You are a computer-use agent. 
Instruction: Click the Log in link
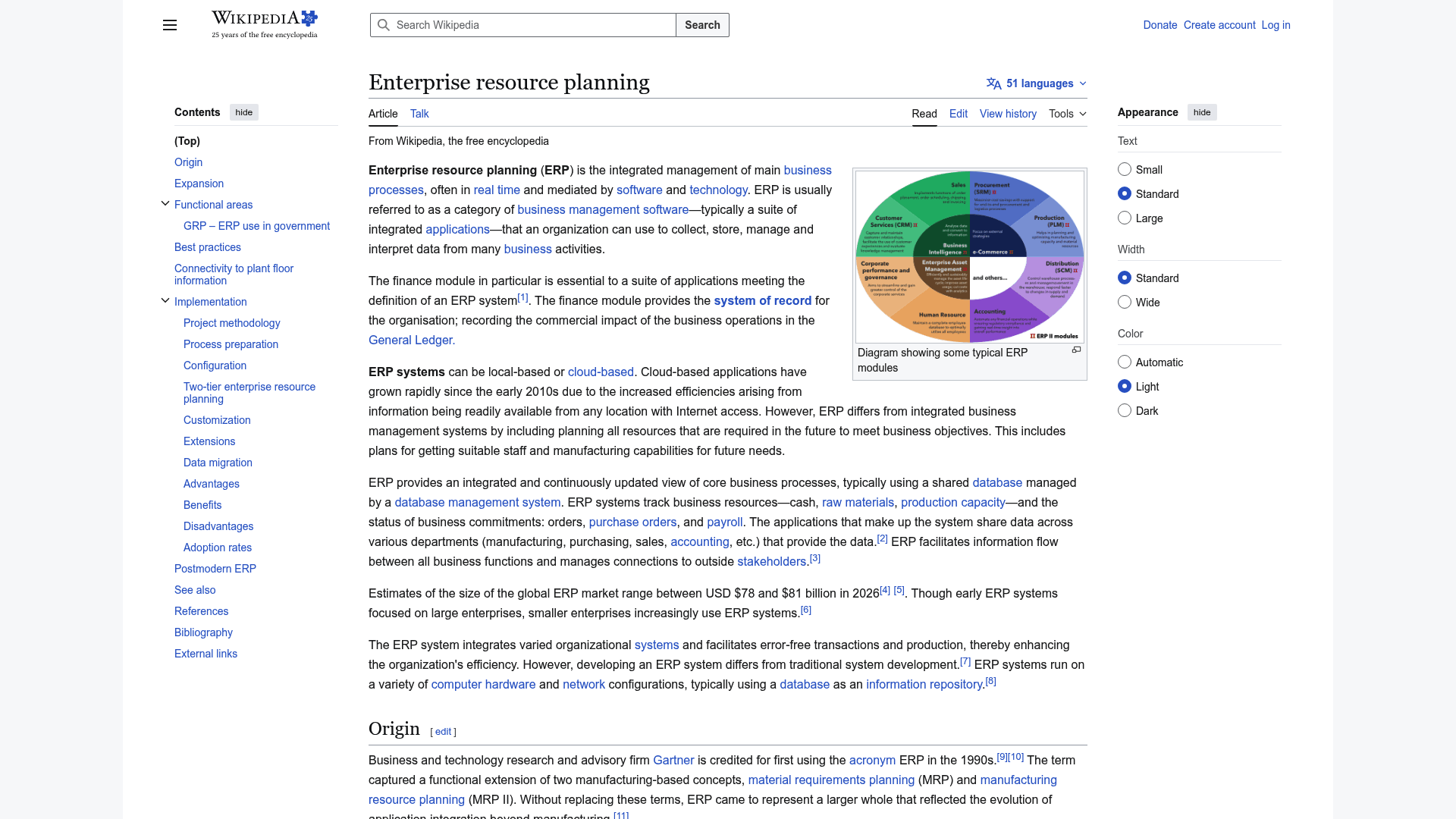pyautogui.click(x=1276, y=25)
